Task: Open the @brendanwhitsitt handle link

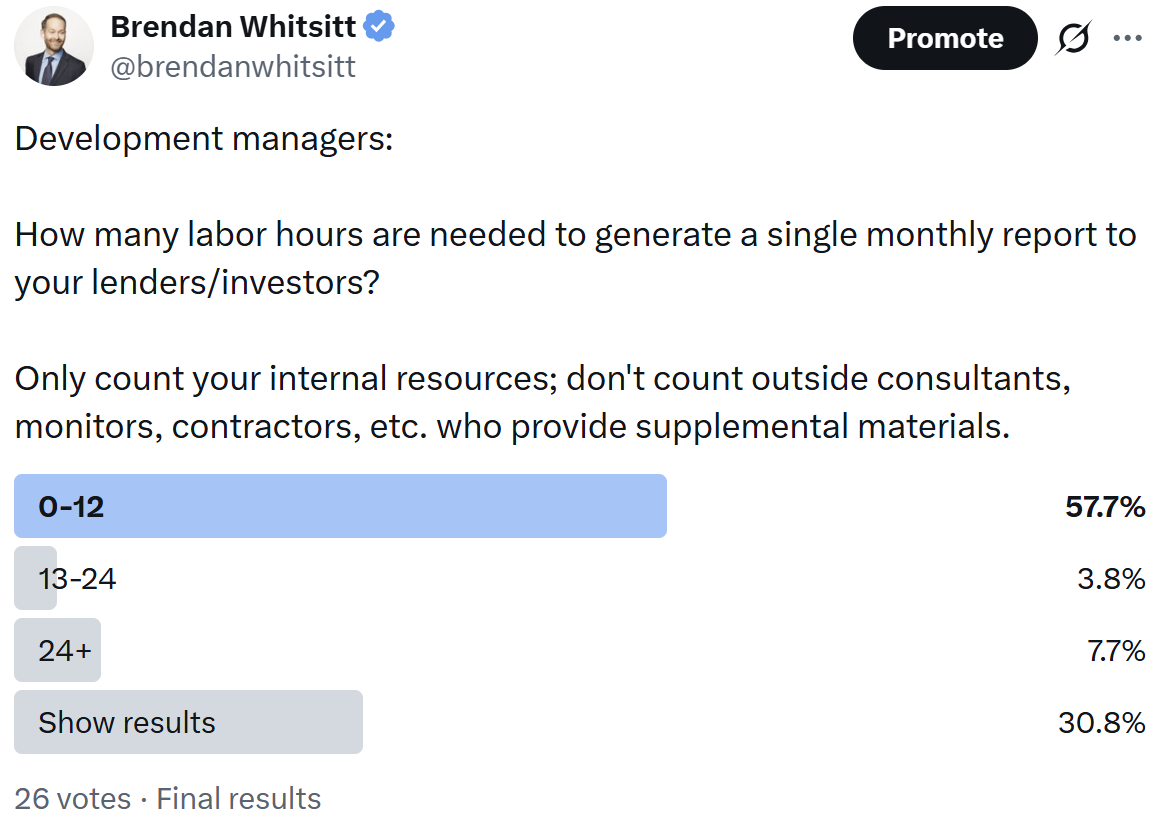Action: [233, 67]
